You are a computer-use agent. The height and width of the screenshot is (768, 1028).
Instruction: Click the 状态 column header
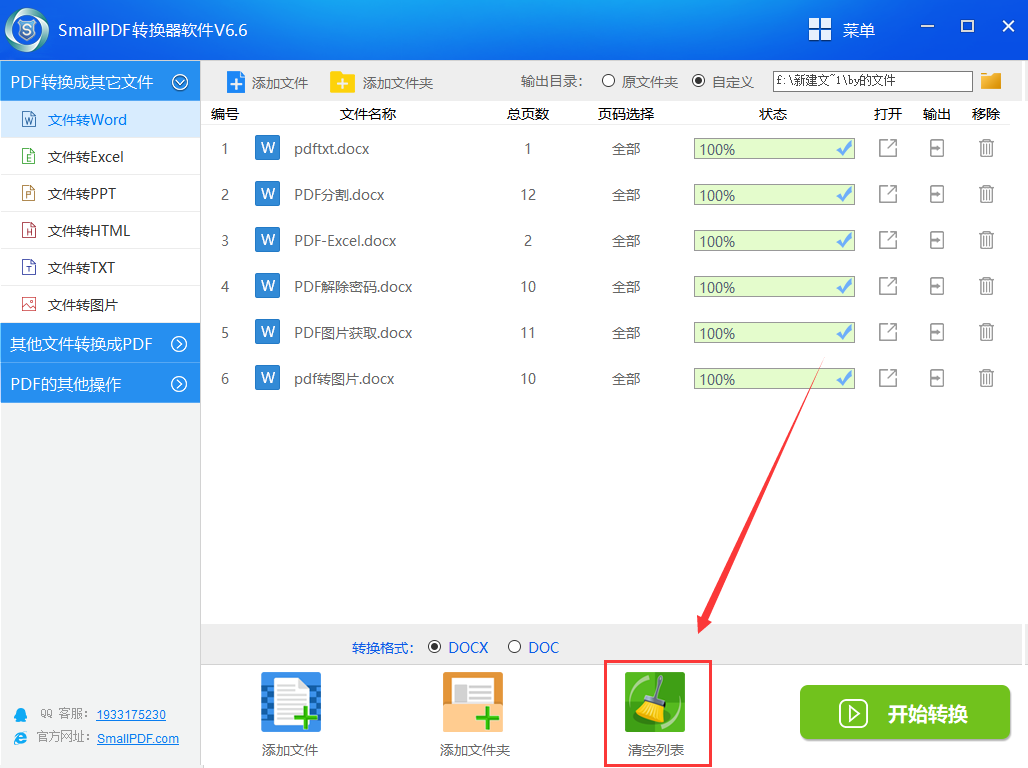[773, 114]
